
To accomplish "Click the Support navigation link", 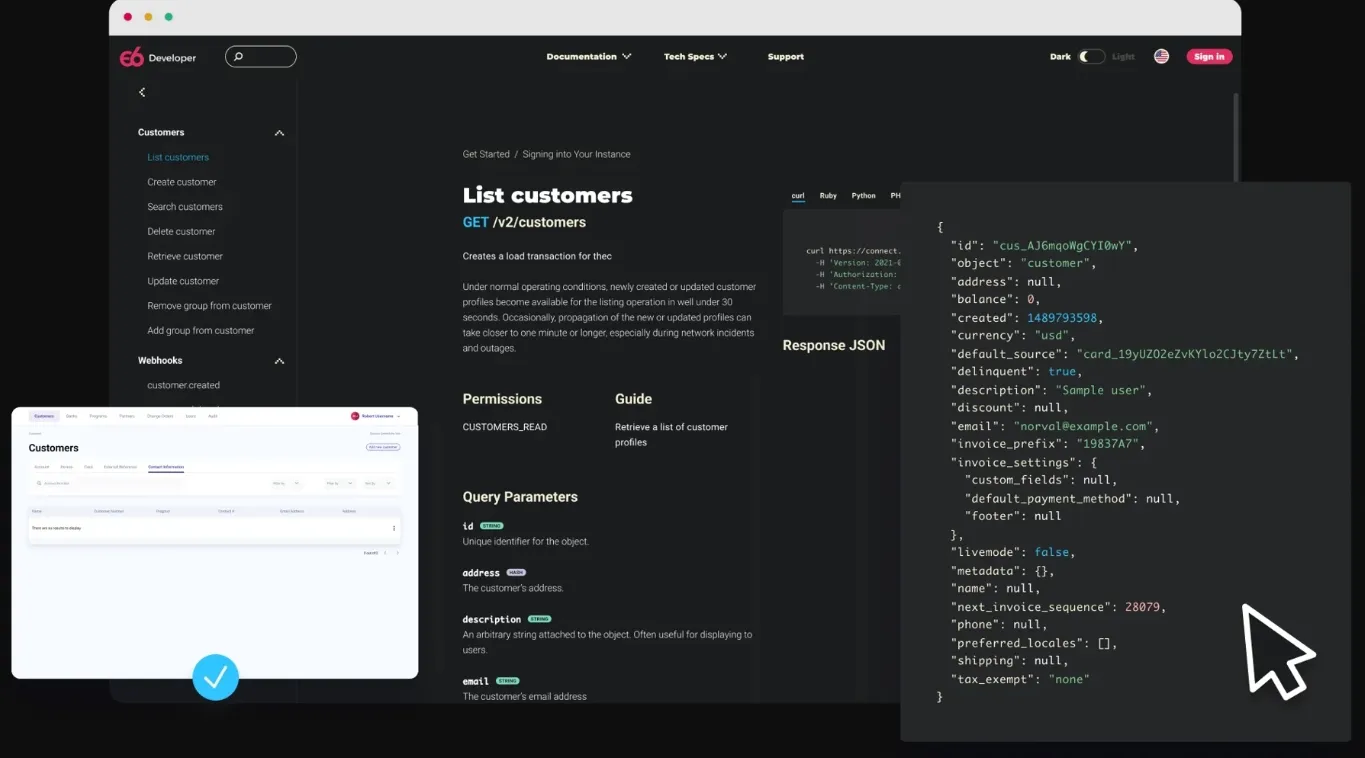I will (785, 57).
